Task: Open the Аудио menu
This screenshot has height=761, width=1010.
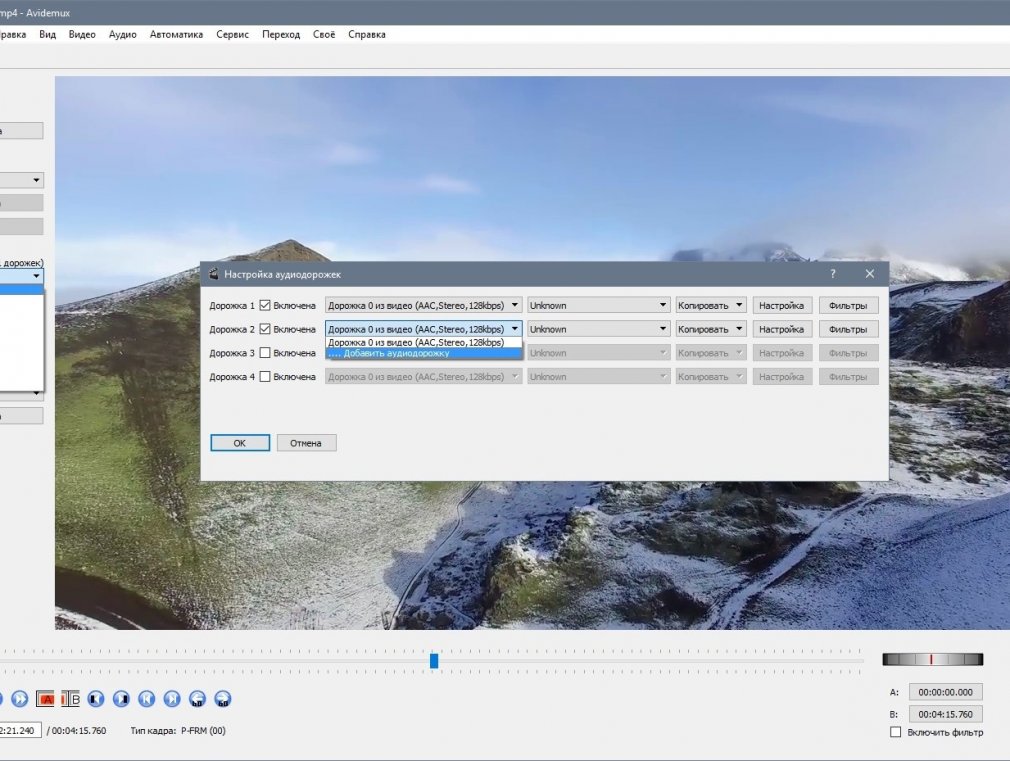Action: pos(122,35)
